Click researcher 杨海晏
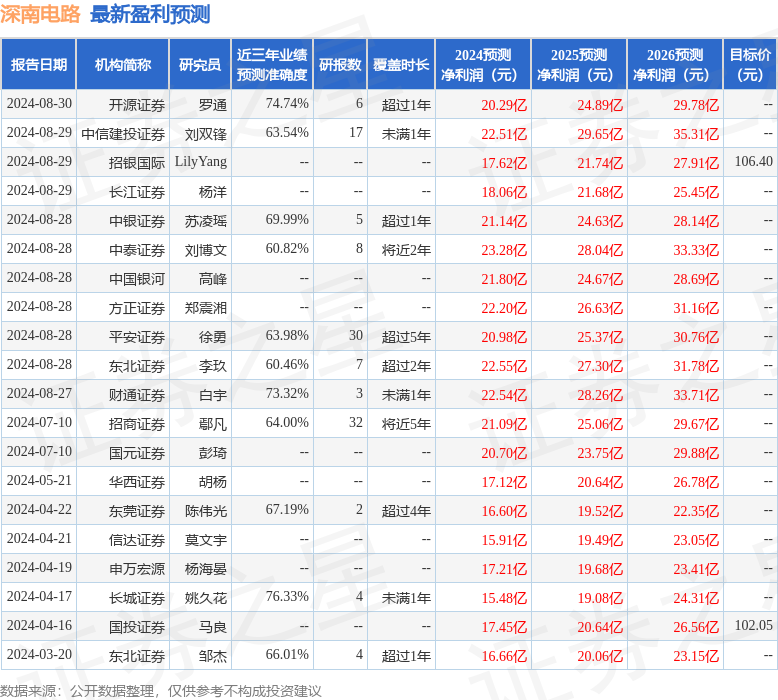Image resolution: width=778 pixels, height=700 pixels. point(206,570)
